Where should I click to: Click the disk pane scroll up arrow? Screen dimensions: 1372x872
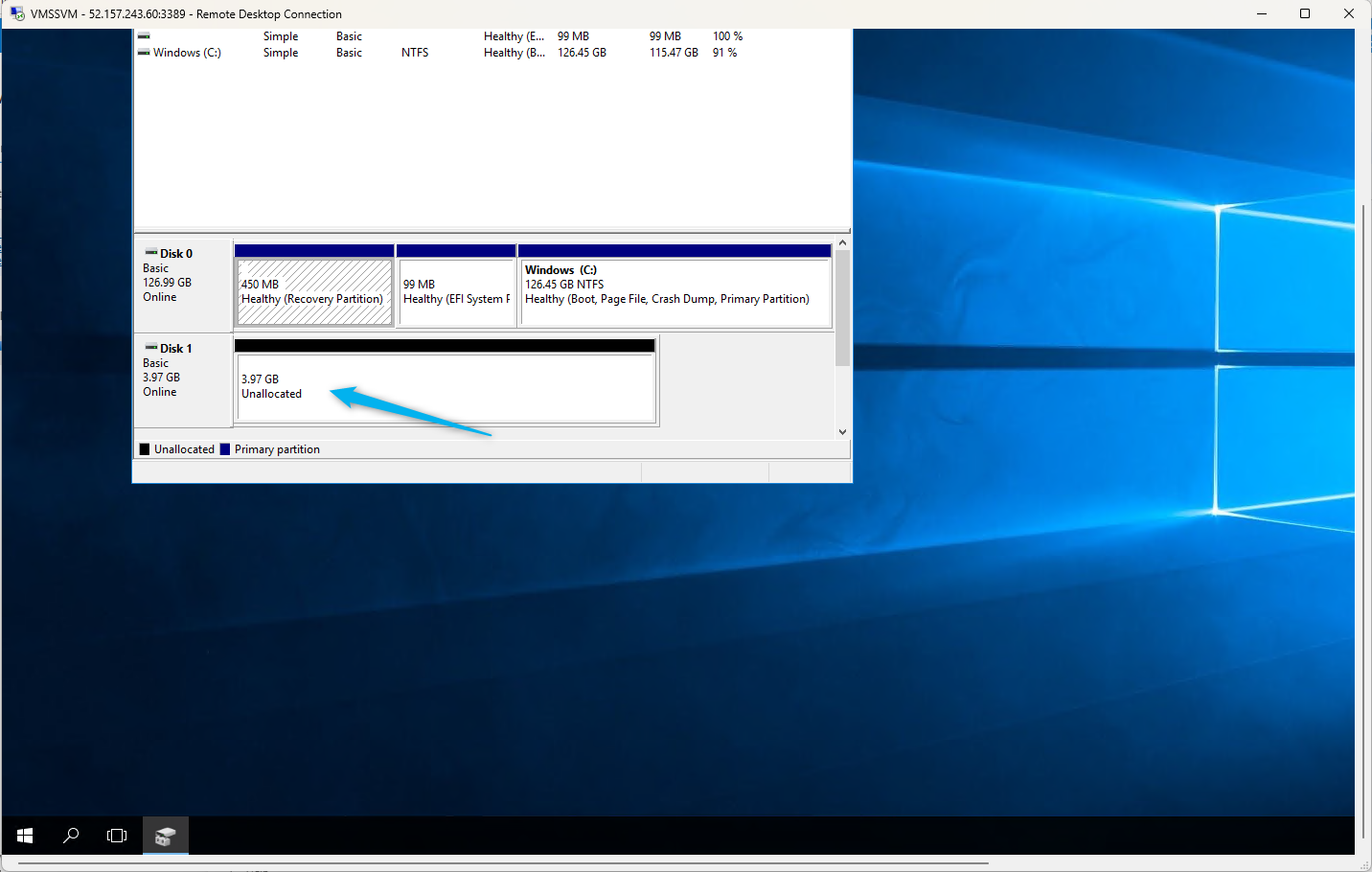point(843,243)
